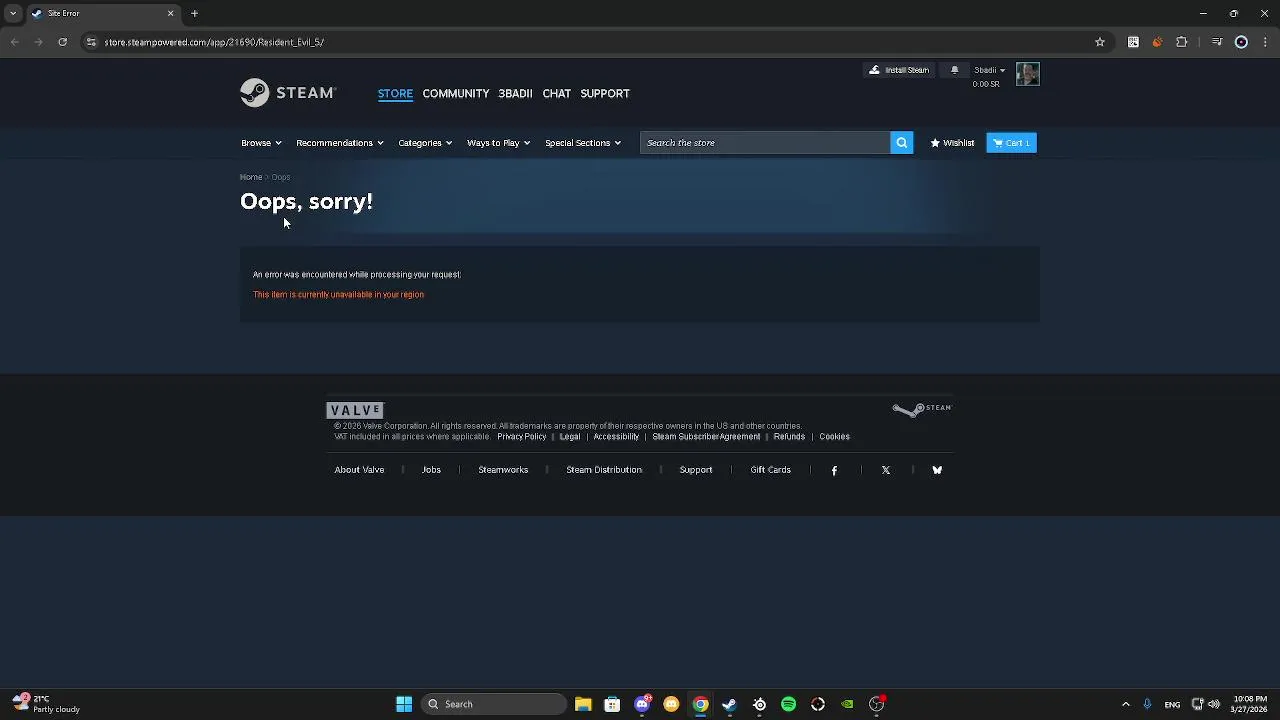Click the store search magnifier button
Screen dimensions: 1280x720
coord(902,143)
